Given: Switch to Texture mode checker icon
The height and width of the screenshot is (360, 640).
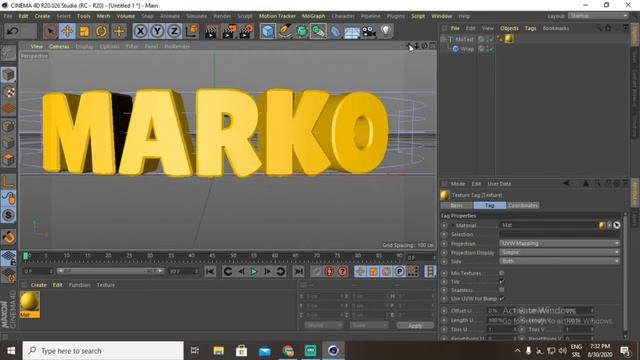Looking at the screenshot, I should (x=9, y=92).
